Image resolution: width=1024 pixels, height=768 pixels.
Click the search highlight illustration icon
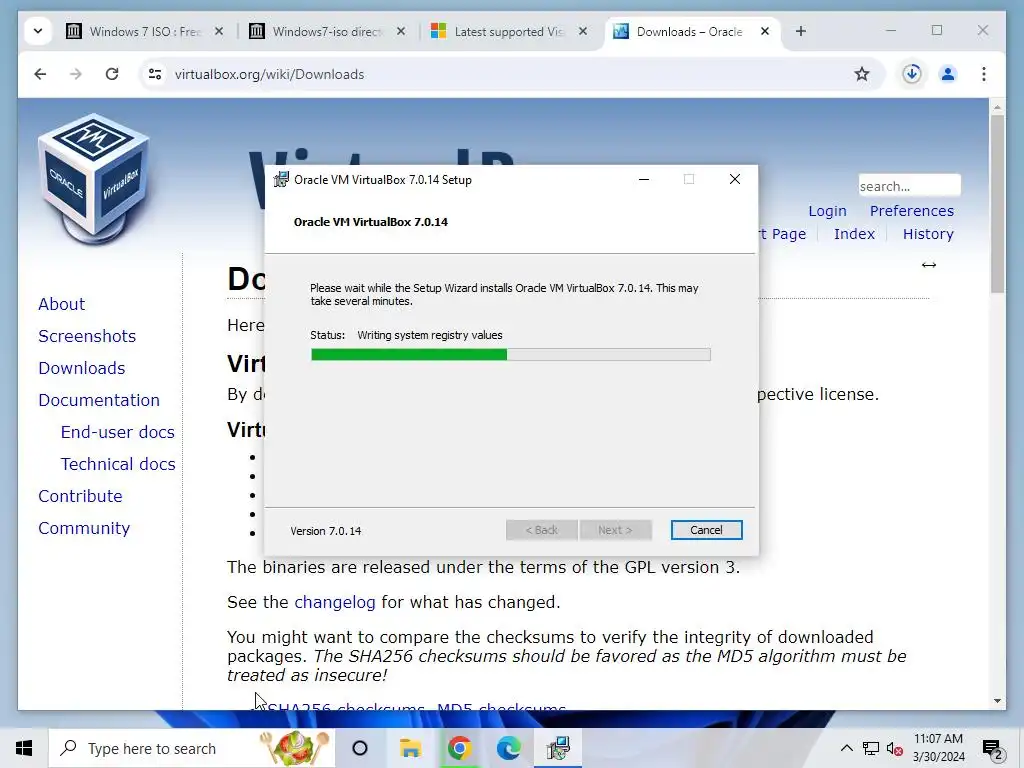click(295, 748)
